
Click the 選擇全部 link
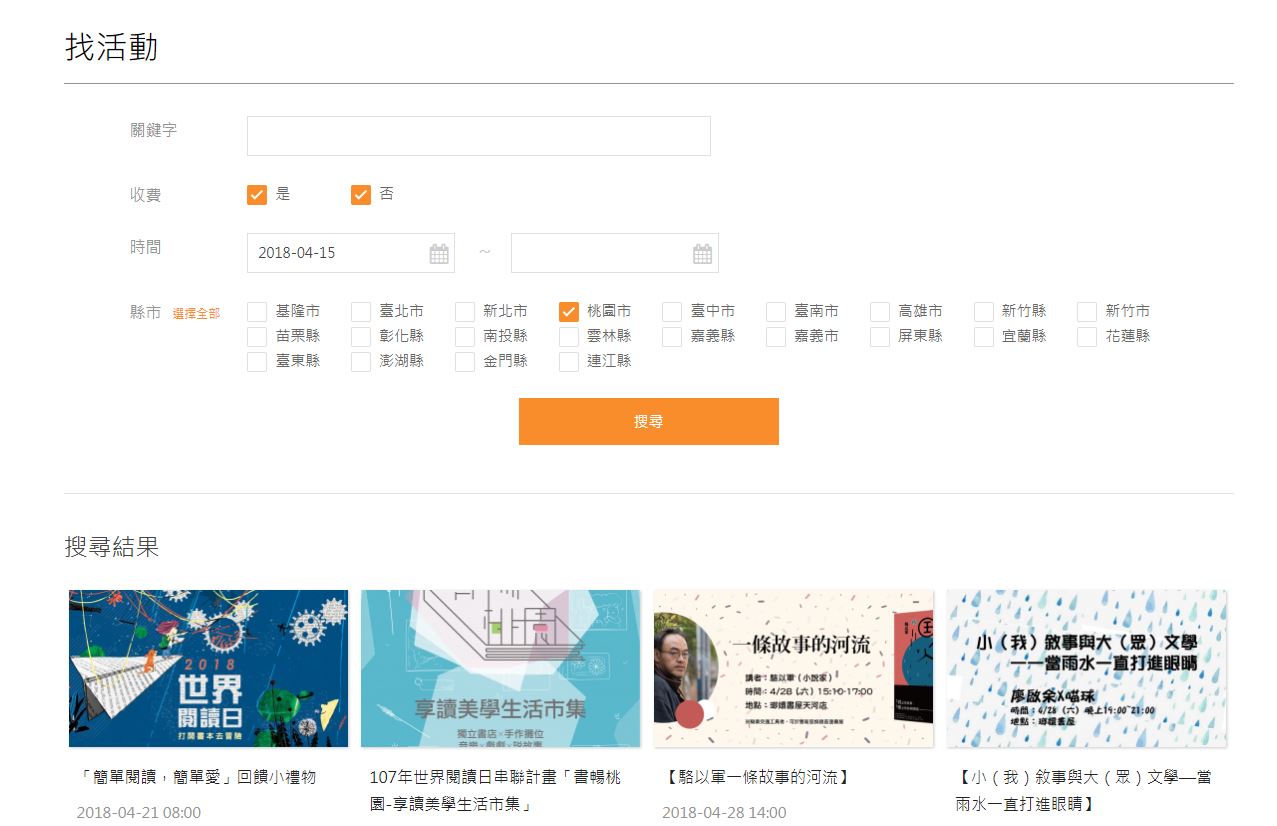point(196,314)
